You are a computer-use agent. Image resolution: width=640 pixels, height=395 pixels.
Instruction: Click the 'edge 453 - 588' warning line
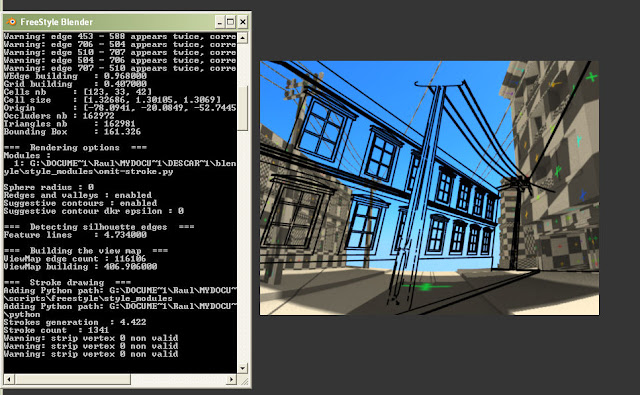coord(120,37)
